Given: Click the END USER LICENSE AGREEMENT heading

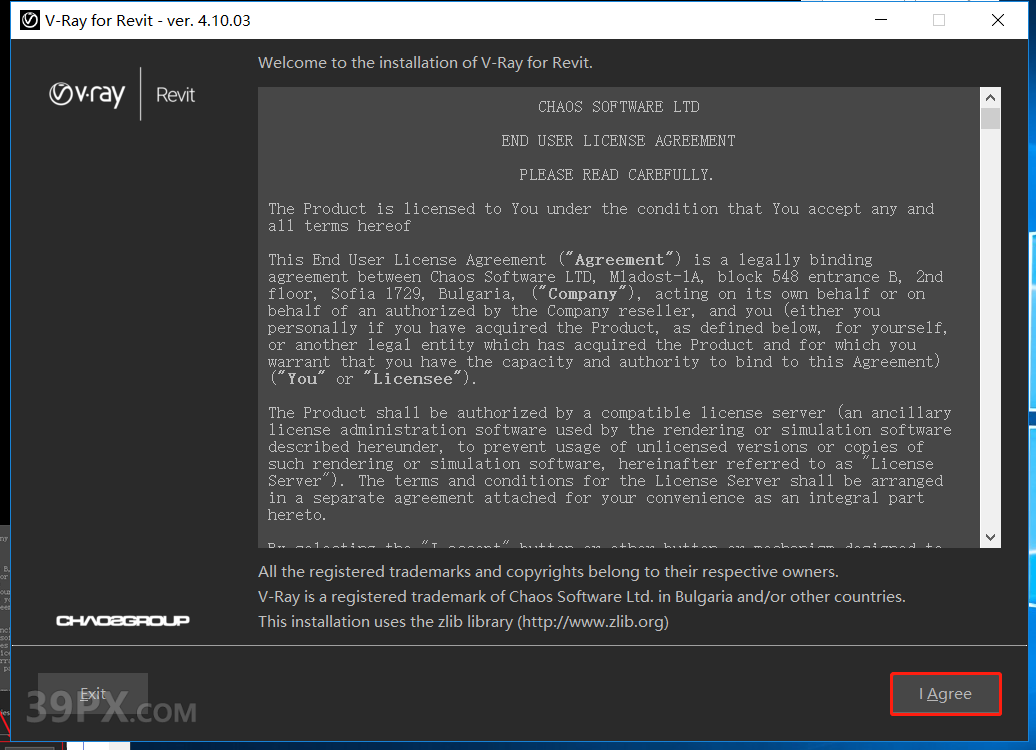Looking at the screenshot, I should (x=618, y=141).
